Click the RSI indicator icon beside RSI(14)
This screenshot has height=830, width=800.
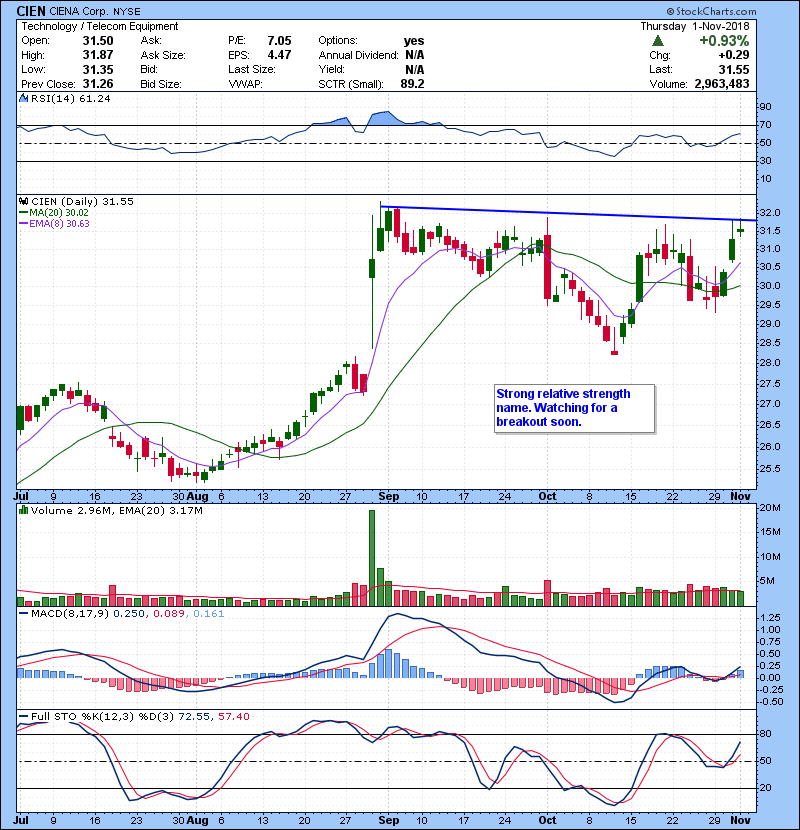(x=23, y=98)
